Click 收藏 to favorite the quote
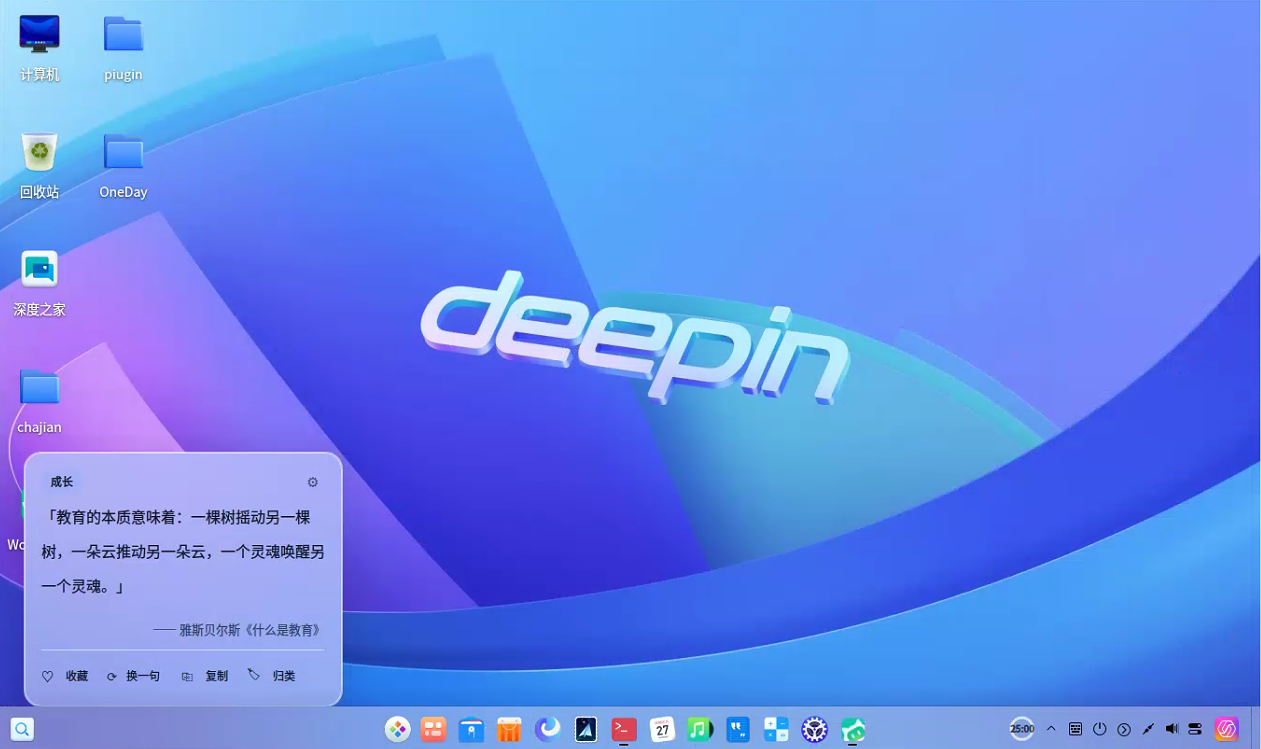This screenshot has height=749, width=1261. pos(65,676)
